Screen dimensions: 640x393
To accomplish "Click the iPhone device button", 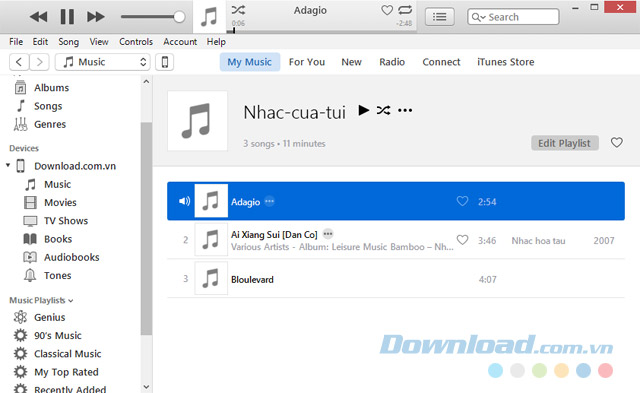I will click(165, 62).
